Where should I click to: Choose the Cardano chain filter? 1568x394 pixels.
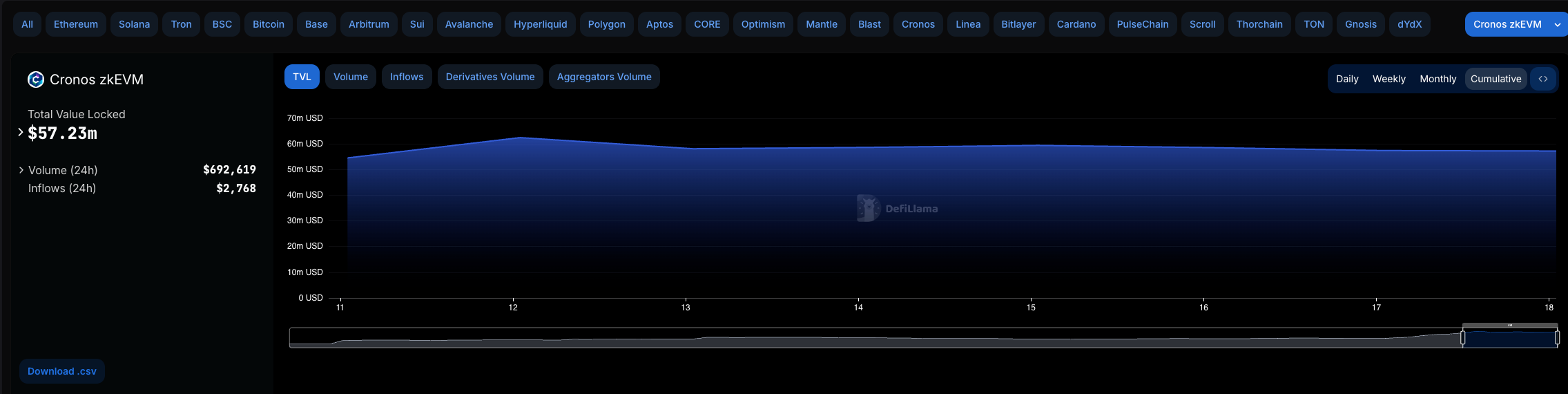coord(1076,24)
